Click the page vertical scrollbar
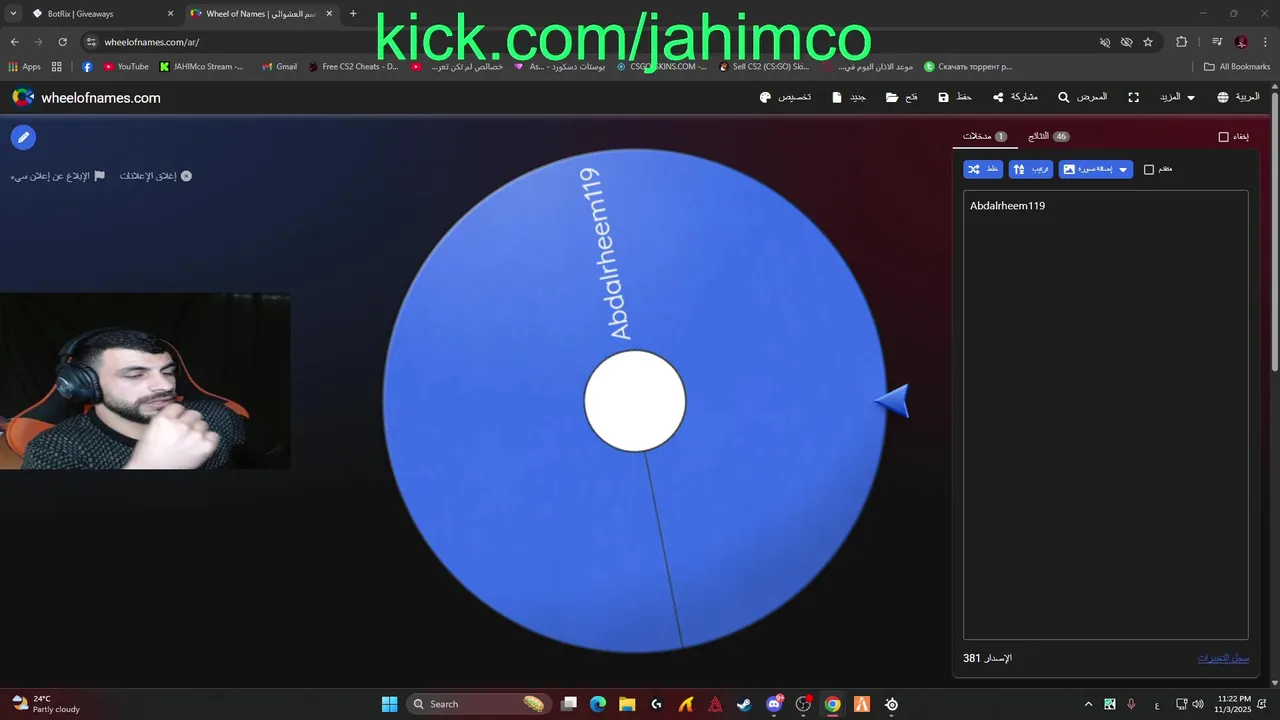 point(1274,232)
